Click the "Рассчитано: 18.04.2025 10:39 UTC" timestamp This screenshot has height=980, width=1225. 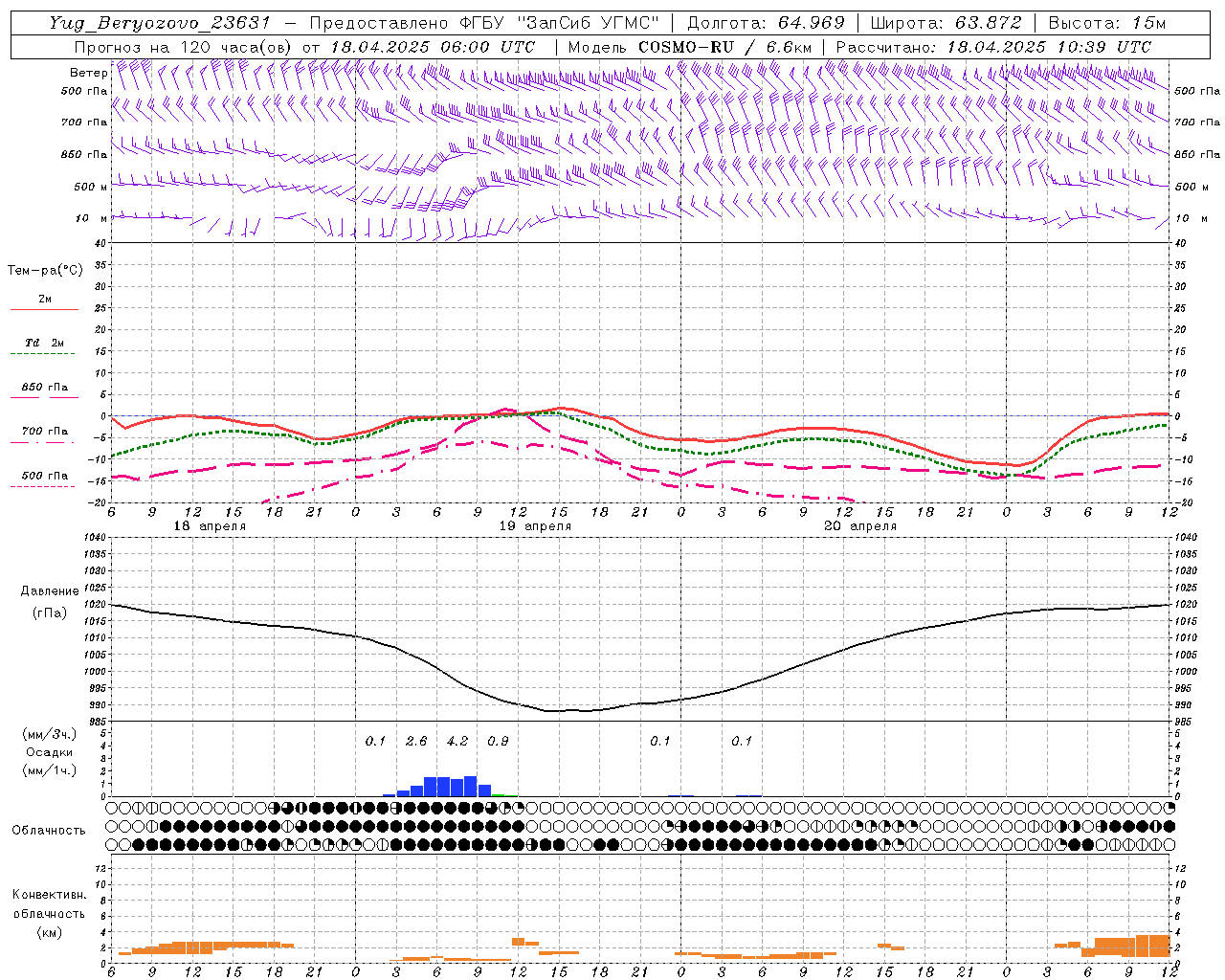tap(993, 47)
